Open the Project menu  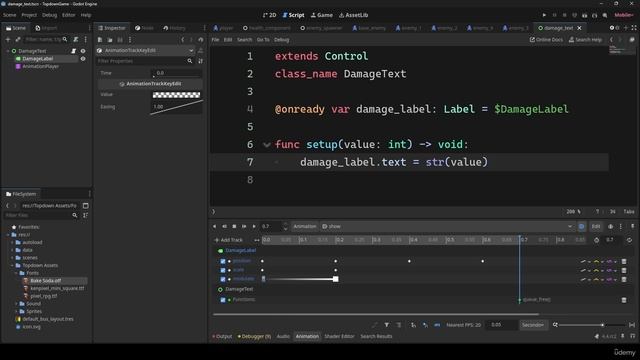point(29,15)
